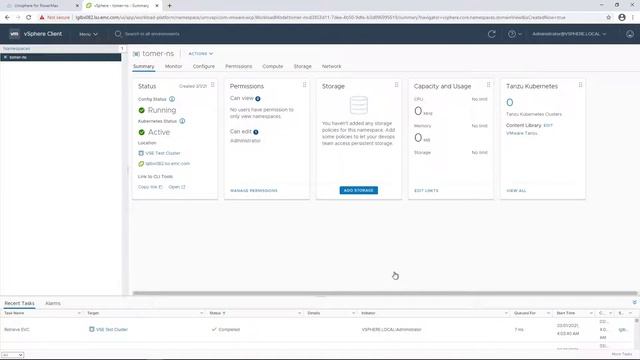Open the ACTIONS dropdown for tomer-ns
The height and width of the screenshot is (360, 640).
pyautogui.click(x=200, y=53)
